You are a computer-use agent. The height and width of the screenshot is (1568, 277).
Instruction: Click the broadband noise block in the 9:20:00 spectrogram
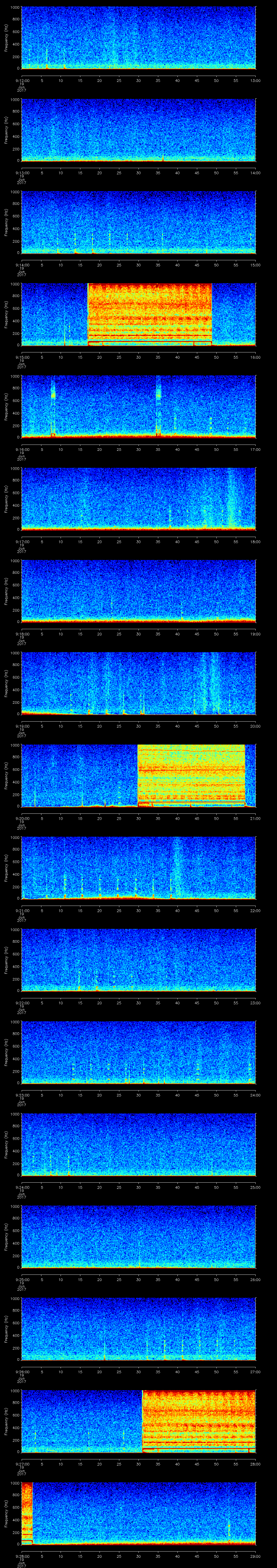[191, 775]
